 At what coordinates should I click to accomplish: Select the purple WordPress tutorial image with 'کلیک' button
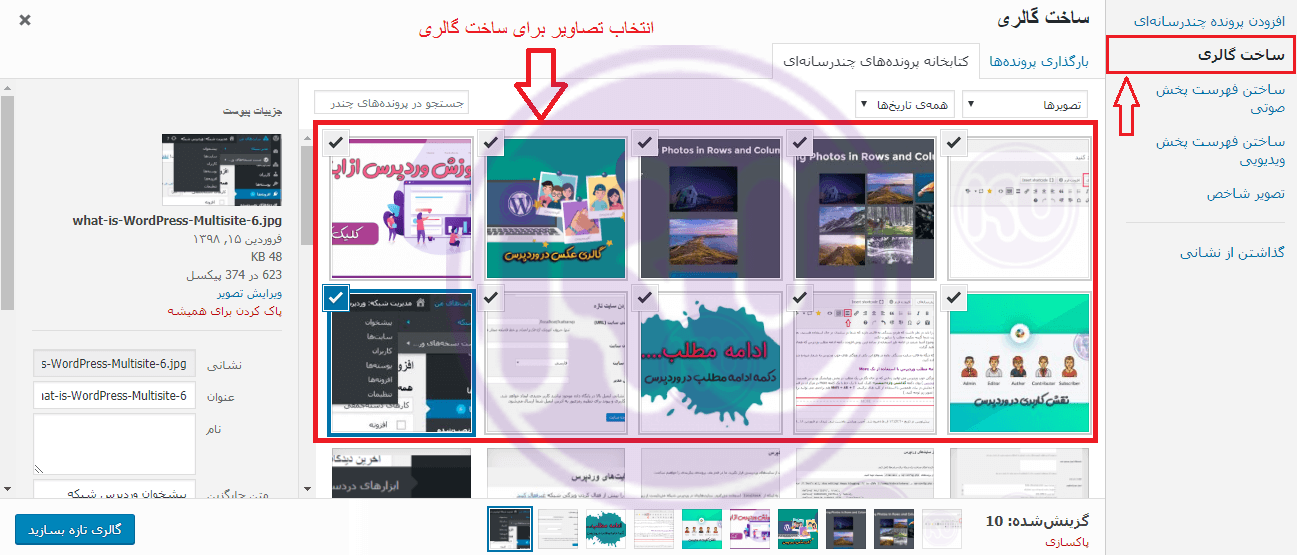pos(400,208)
